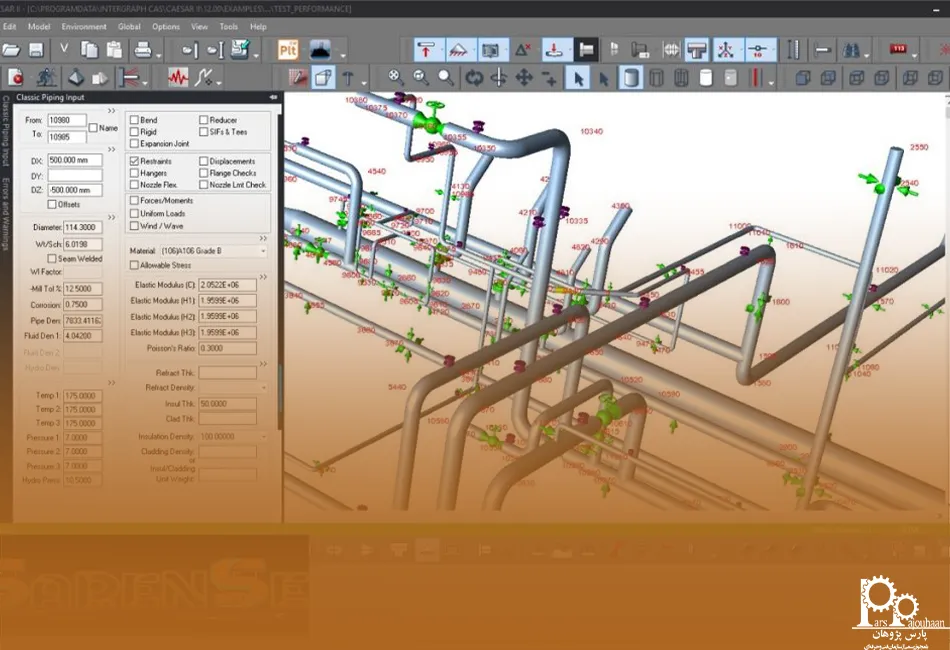The image size is (950, 650).
Task: Enable the Hangers checkbox
Action: pos(135,173)
